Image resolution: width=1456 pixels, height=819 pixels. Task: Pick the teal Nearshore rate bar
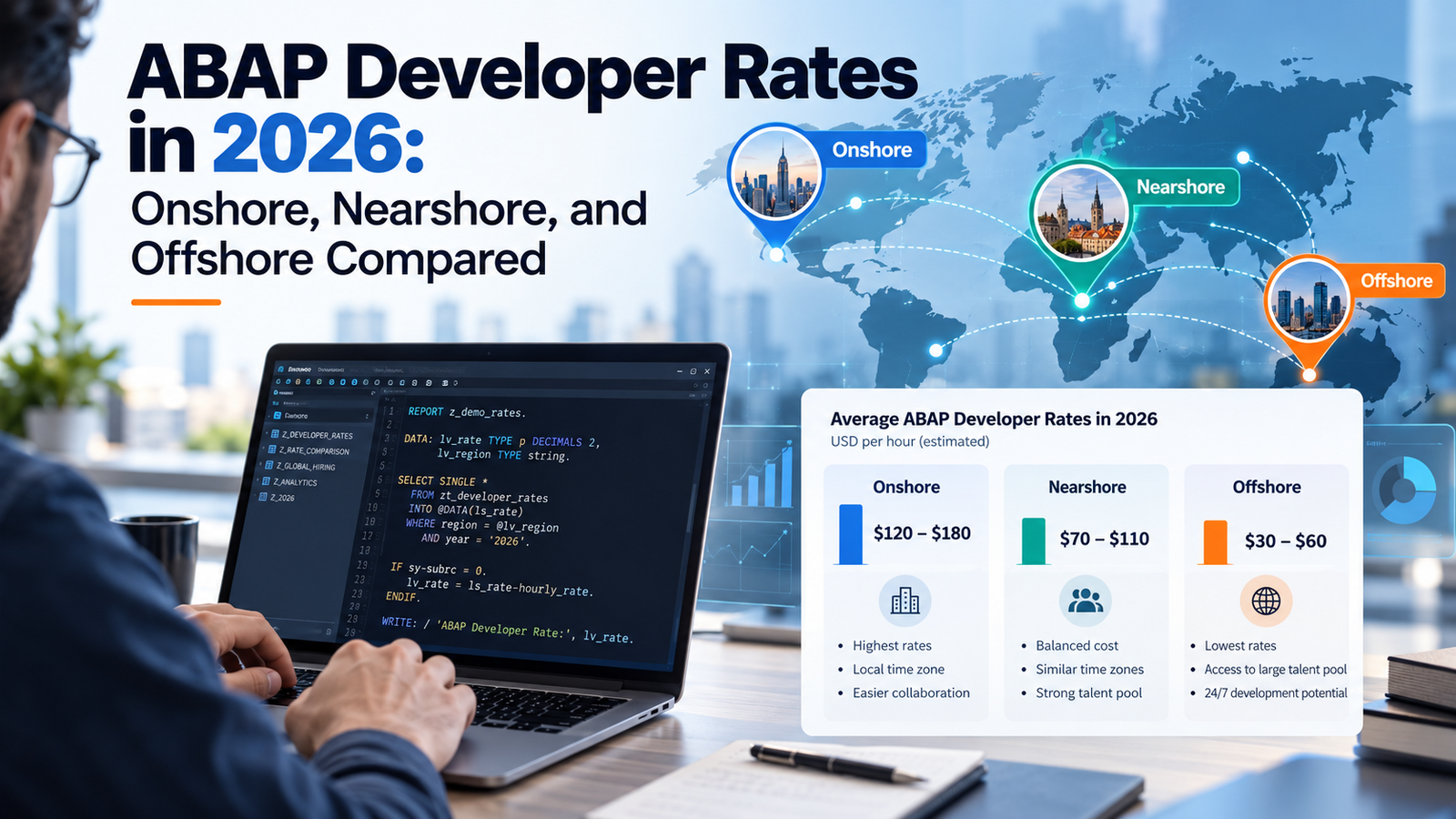coord(1033,541)
